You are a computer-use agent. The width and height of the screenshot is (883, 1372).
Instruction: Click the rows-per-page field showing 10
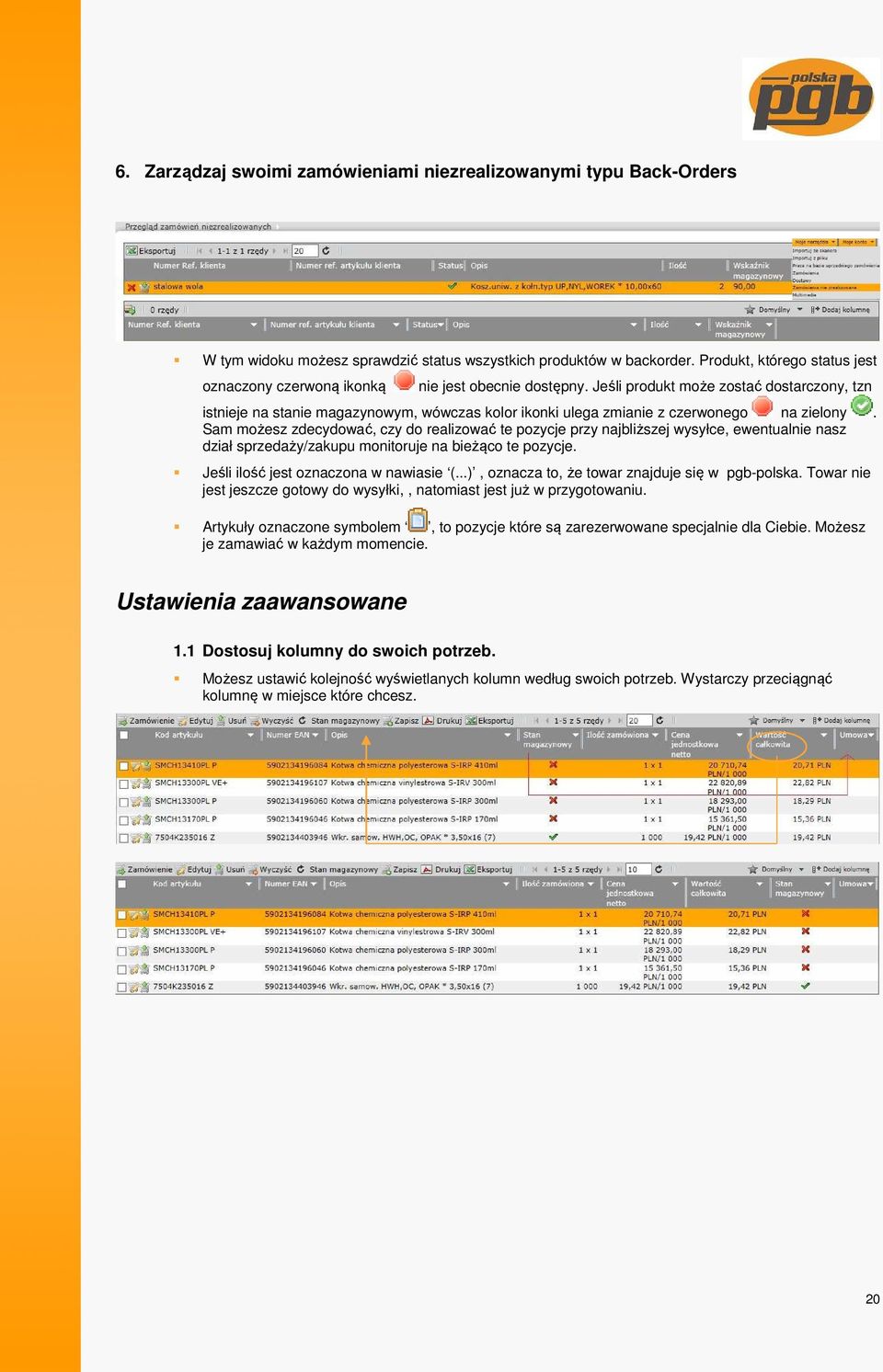(x=637, y=870)
